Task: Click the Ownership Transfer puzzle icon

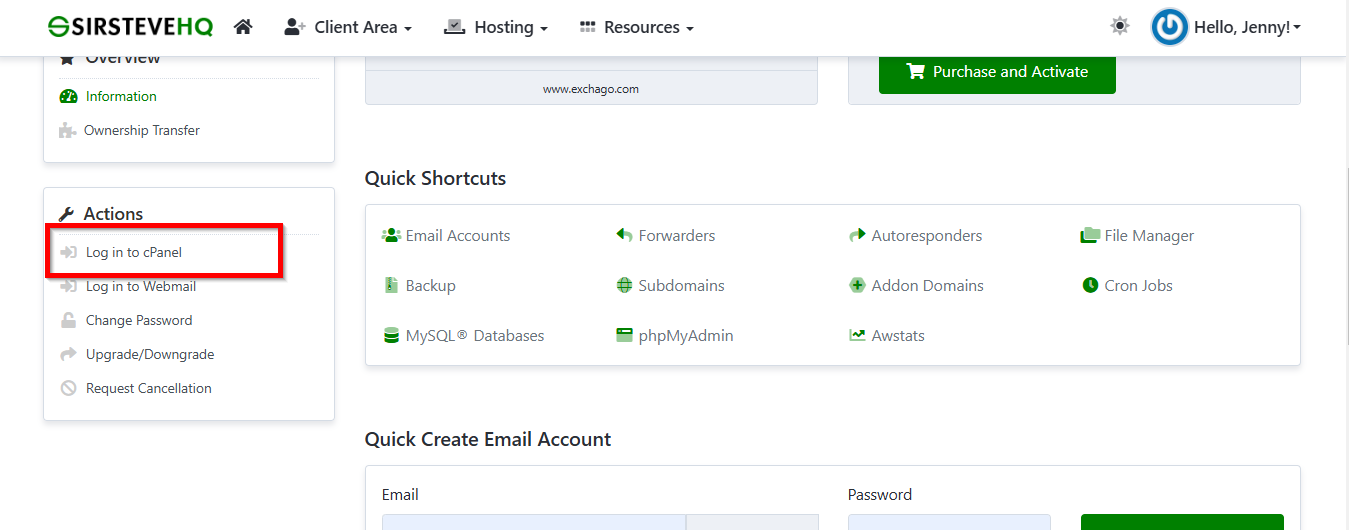Action: (68, 130)
